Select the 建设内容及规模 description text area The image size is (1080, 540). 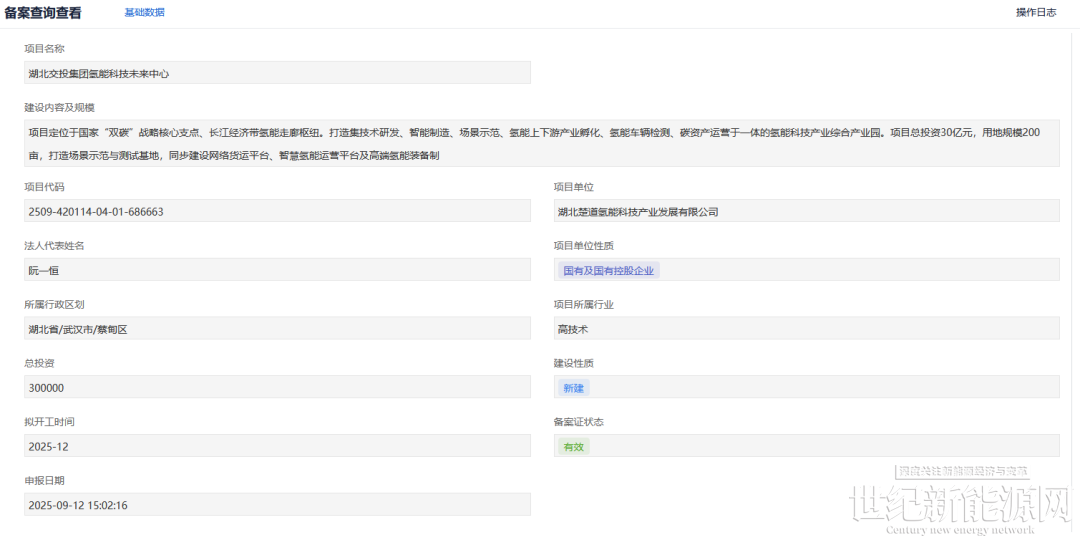[x=541, y=143]
